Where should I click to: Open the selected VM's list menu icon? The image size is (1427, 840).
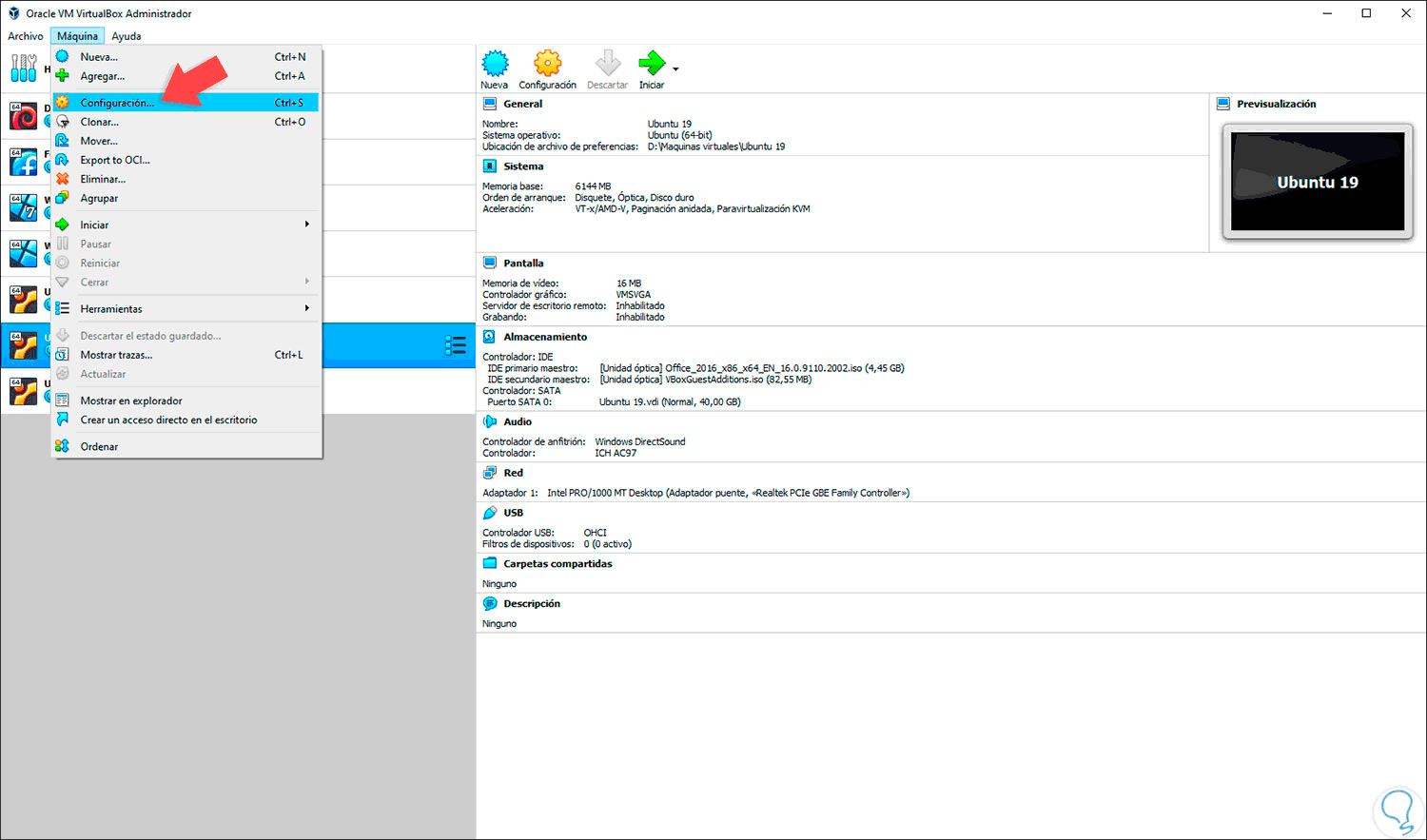point(456,345)
